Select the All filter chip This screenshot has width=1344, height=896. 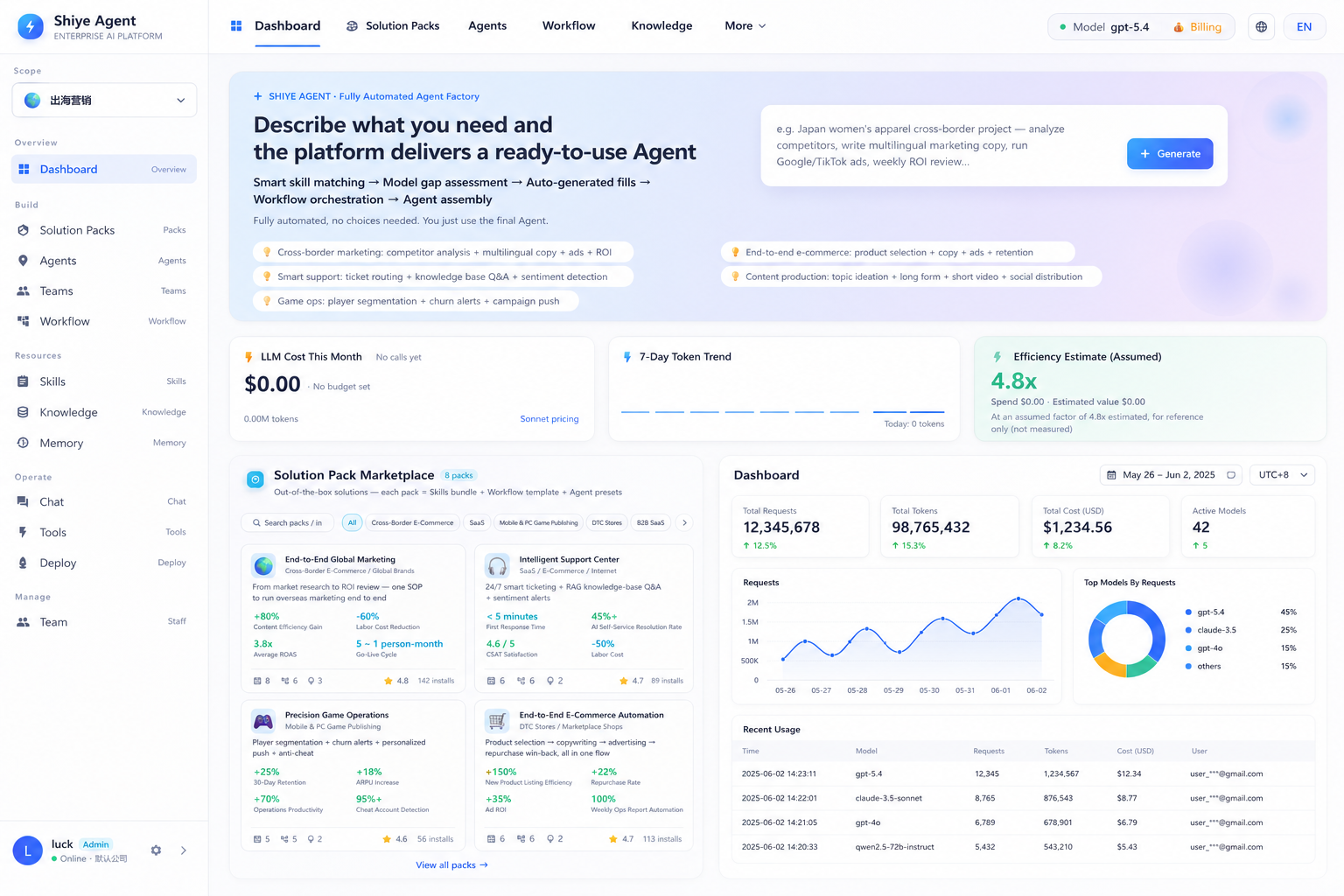click(352, 522)
